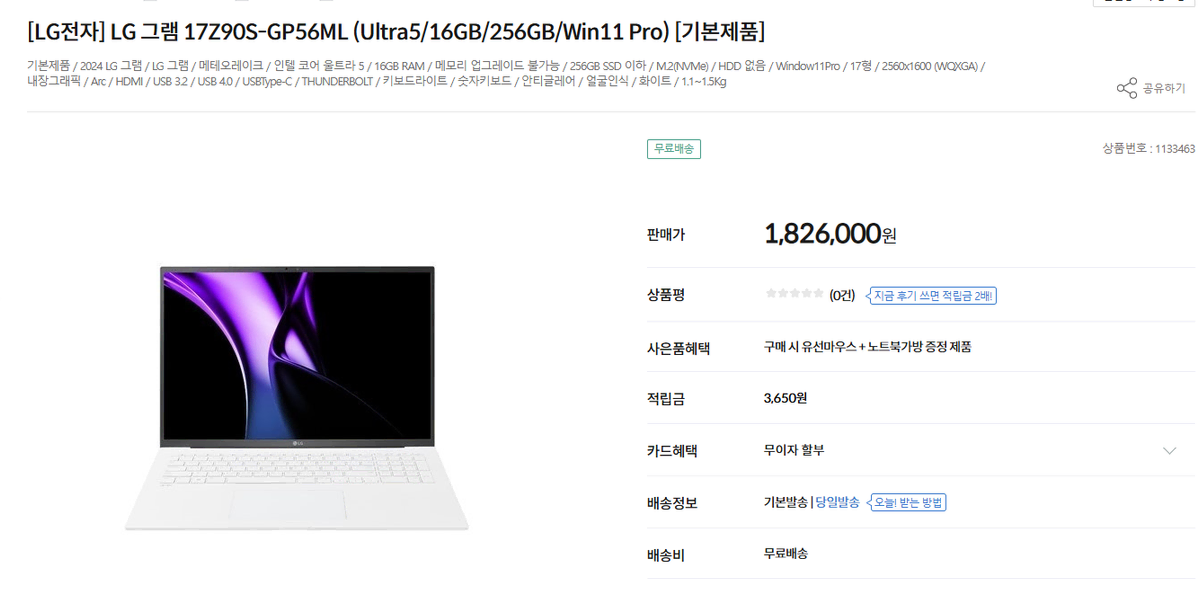
Task: Click the 당일발송 link
Action: 837,502
